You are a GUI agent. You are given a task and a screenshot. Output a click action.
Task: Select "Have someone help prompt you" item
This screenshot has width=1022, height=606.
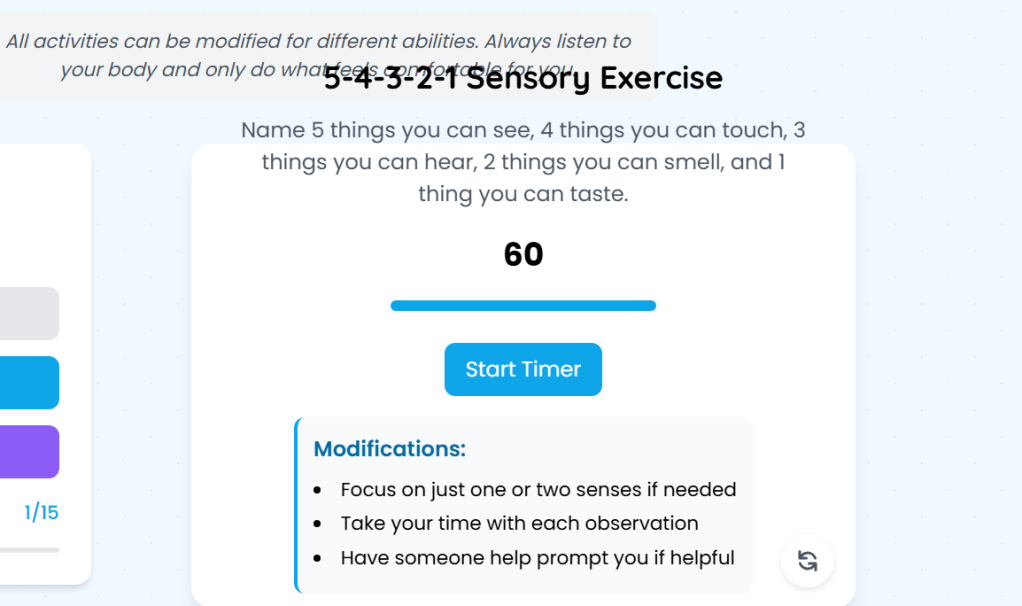tap(537, 558)
